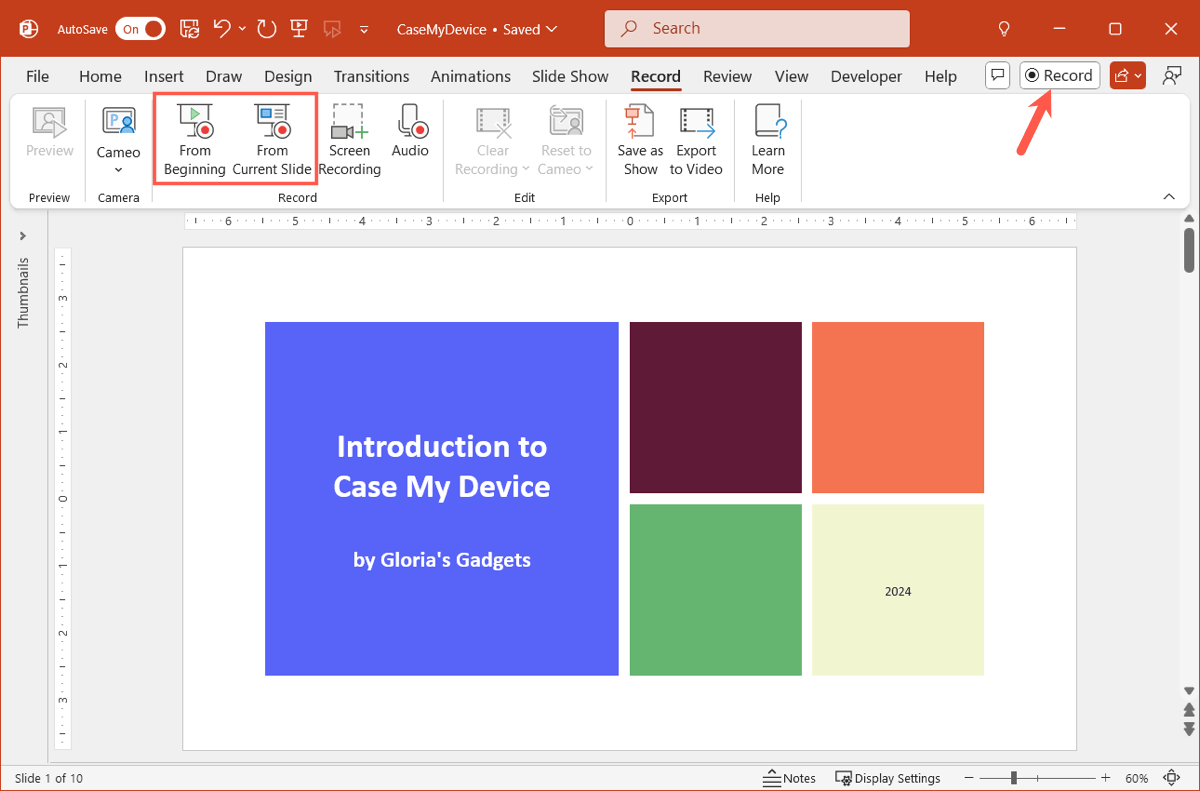Image resolution: width=1200 pixels, height=791 pixels.
Task: Select the green square
Action: [716, 590]
